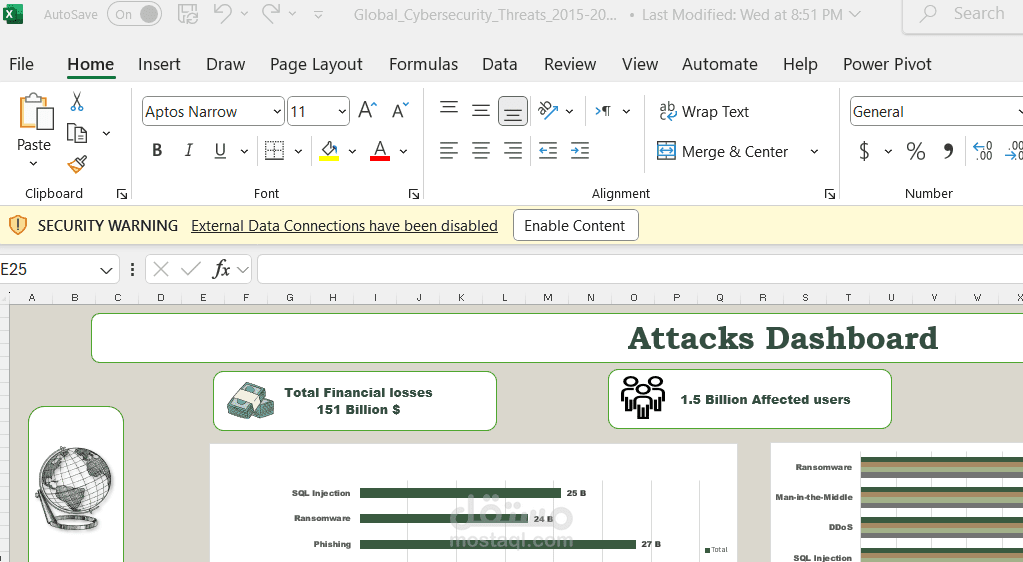Image resolution: width=1023 pixels, height=562 pixels.
Task: Click Decrease Indent icon
Action: [548, 151]
